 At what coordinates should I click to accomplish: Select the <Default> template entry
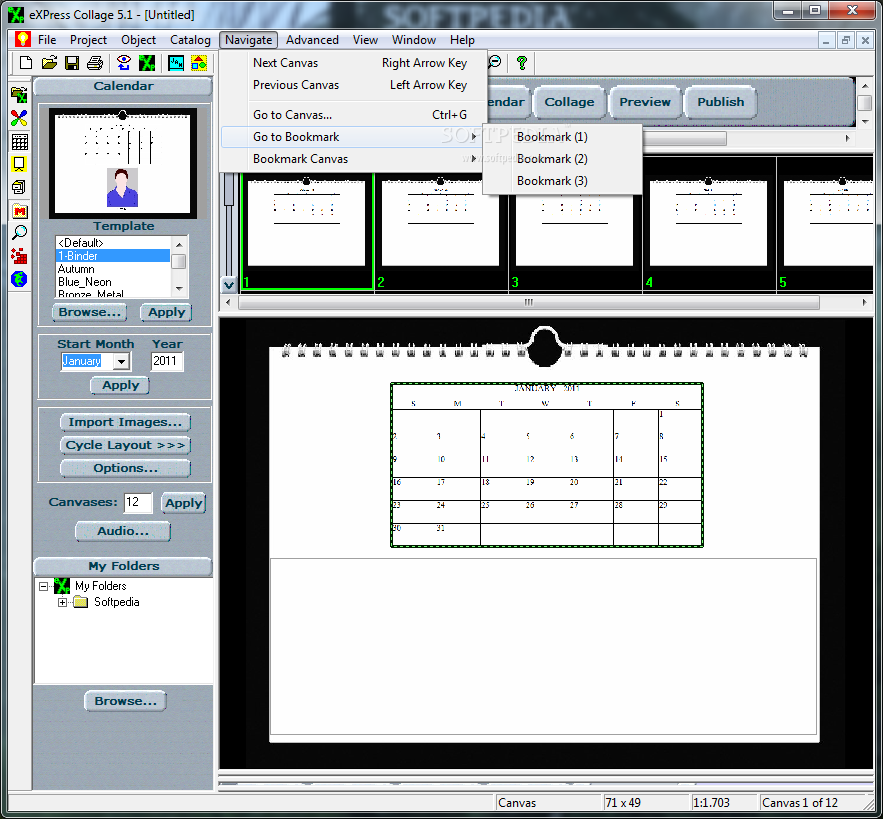click(113, 243)
